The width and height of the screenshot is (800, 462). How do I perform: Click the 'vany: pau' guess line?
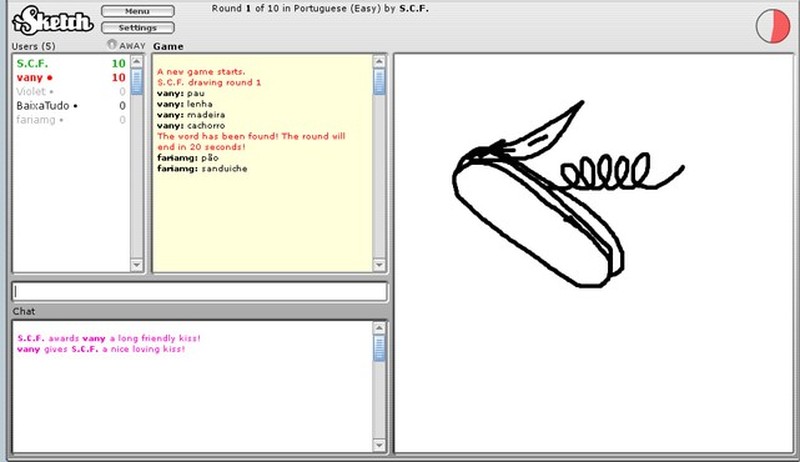point(181,93)
